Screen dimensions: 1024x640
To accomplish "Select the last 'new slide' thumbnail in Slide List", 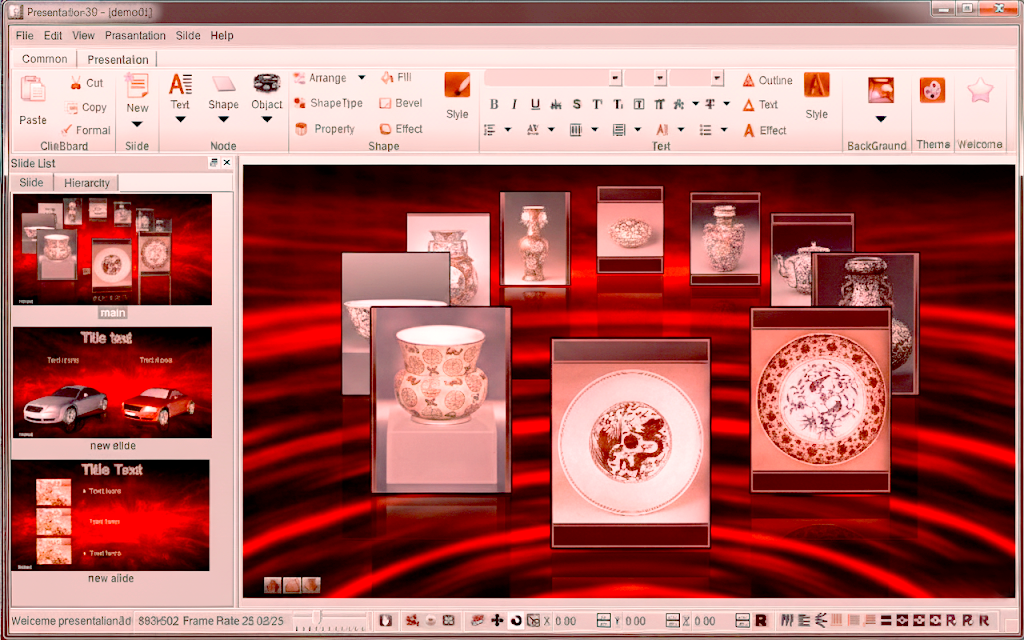I will click(x=112, y=515).
